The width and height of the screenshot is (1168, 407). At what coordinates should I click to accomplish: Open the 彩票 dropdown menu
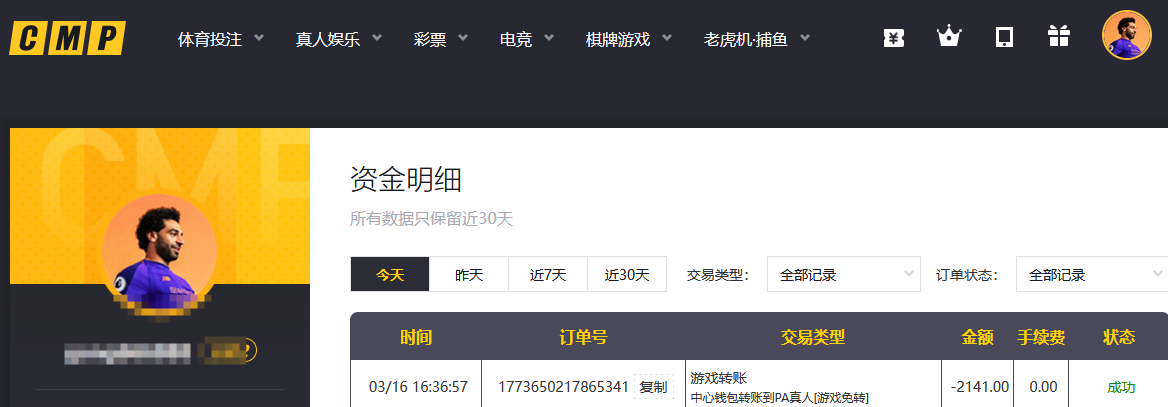tap(441, 40)
